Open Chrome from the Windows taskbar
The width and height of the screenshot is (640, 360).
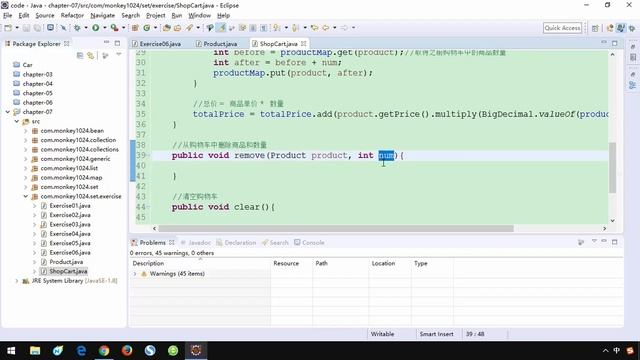pyautogui.click(x=104, y=350)
